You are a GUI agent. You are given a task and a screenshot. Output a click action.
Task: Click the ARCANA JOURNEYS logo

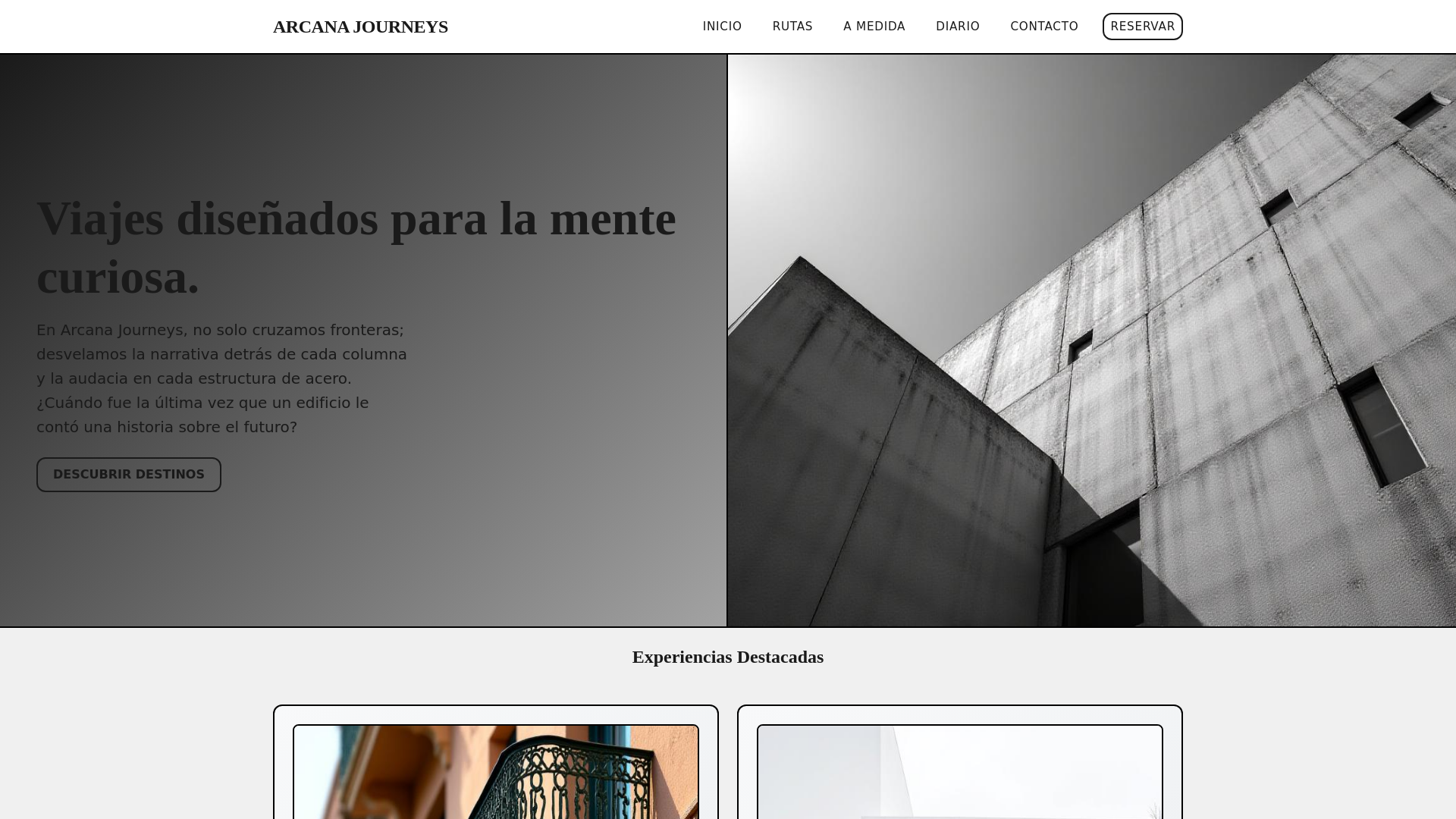[360, 27]
